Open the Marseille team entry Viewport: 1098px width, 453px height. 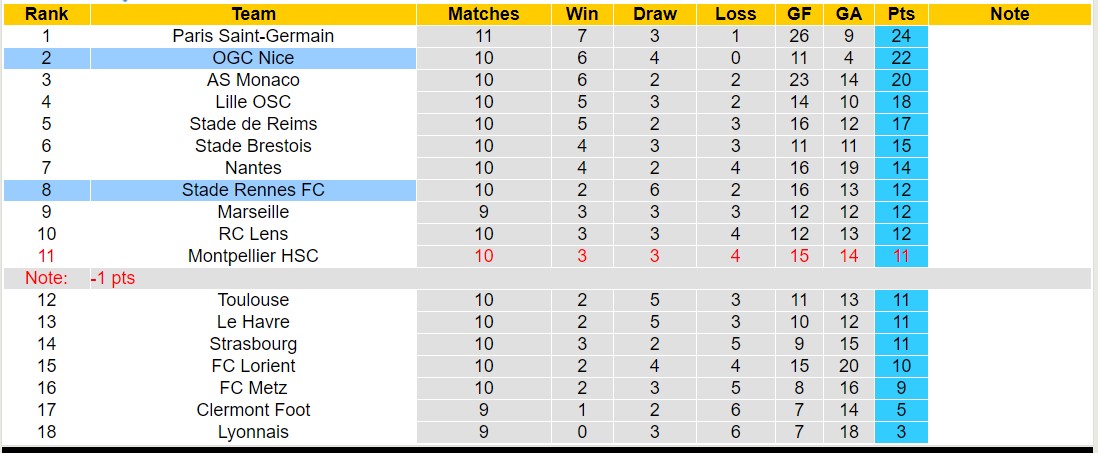253,212
